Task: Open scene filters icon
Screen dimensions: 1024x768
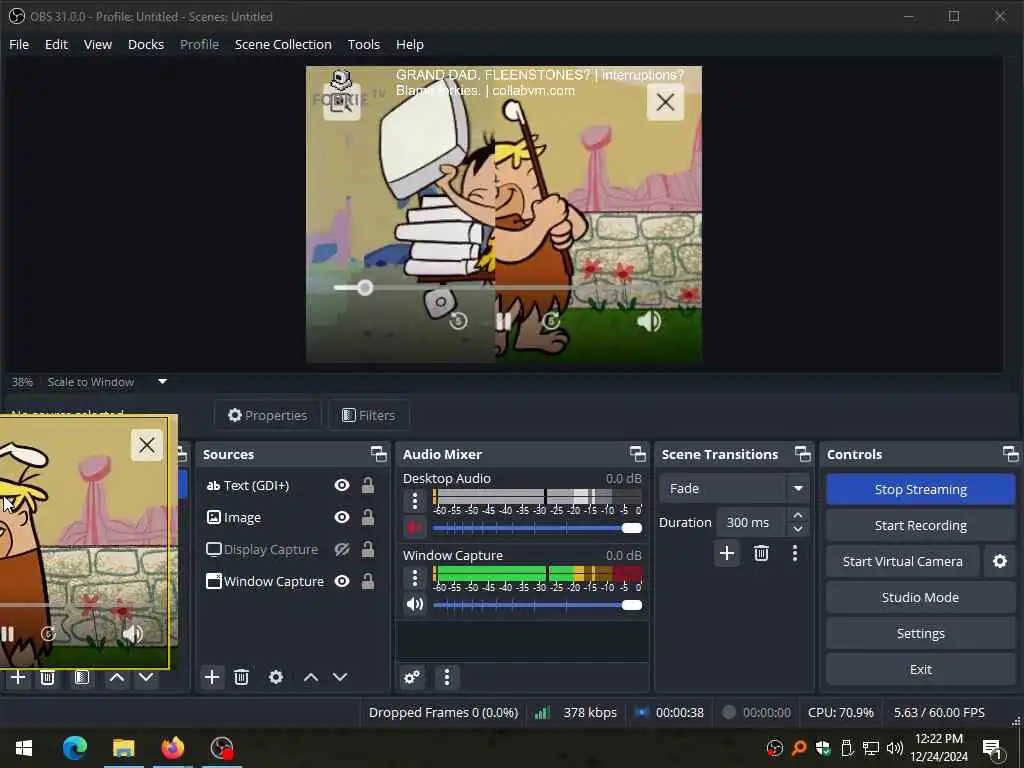Action: 82,677
